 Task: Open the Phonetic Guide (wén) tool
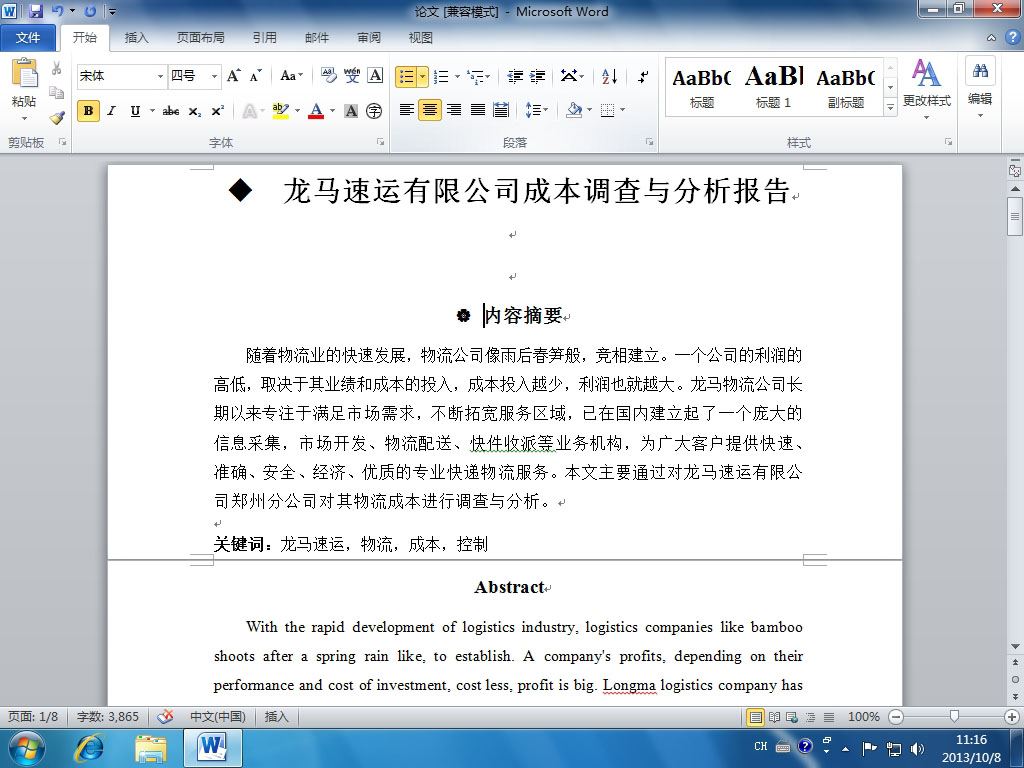tap(352, 76)
